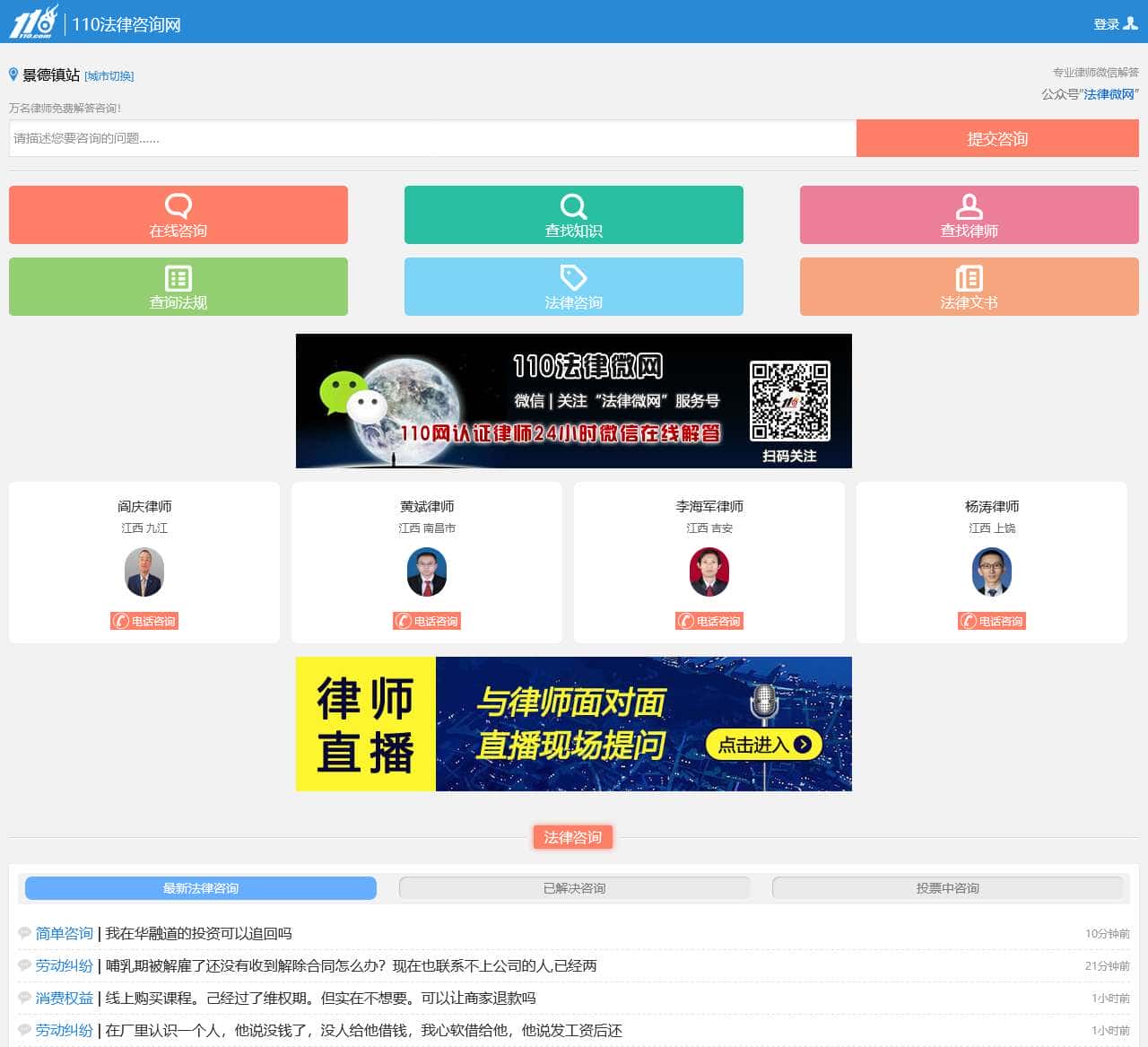Click the tag icon on 法律咨询 tile
1148x1047 pixels.
pos(574,277)
